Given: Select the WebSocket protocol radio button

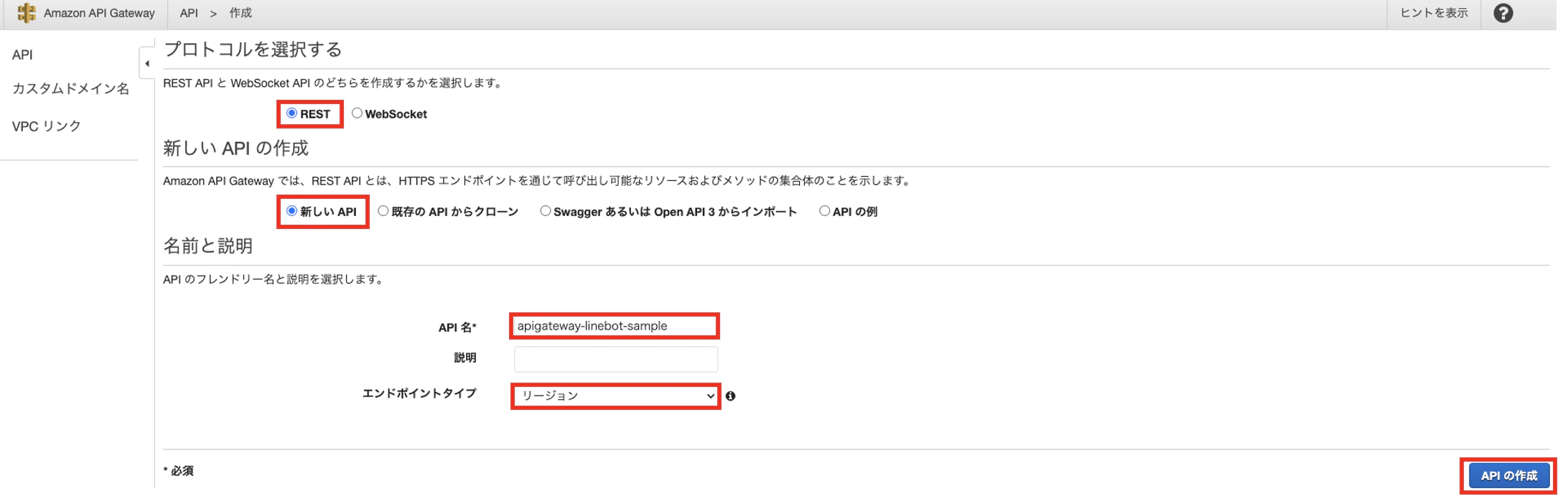Looking at the screenshot, I should pos(357,113).
